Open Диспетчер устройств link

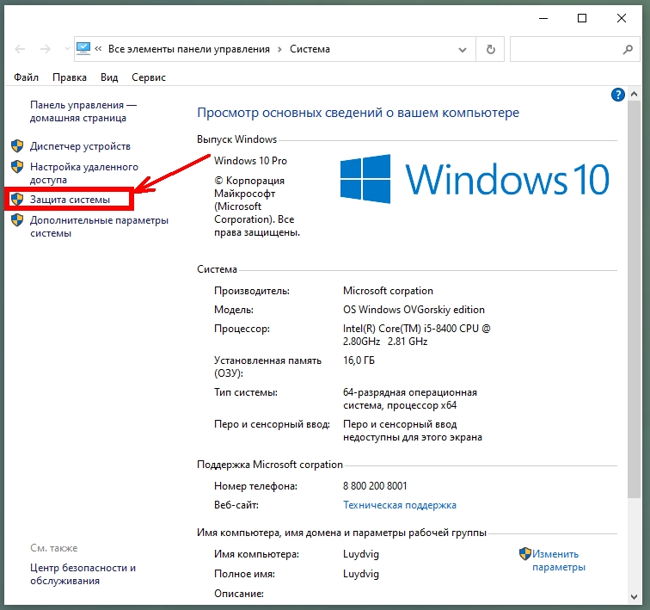(80, 146)
